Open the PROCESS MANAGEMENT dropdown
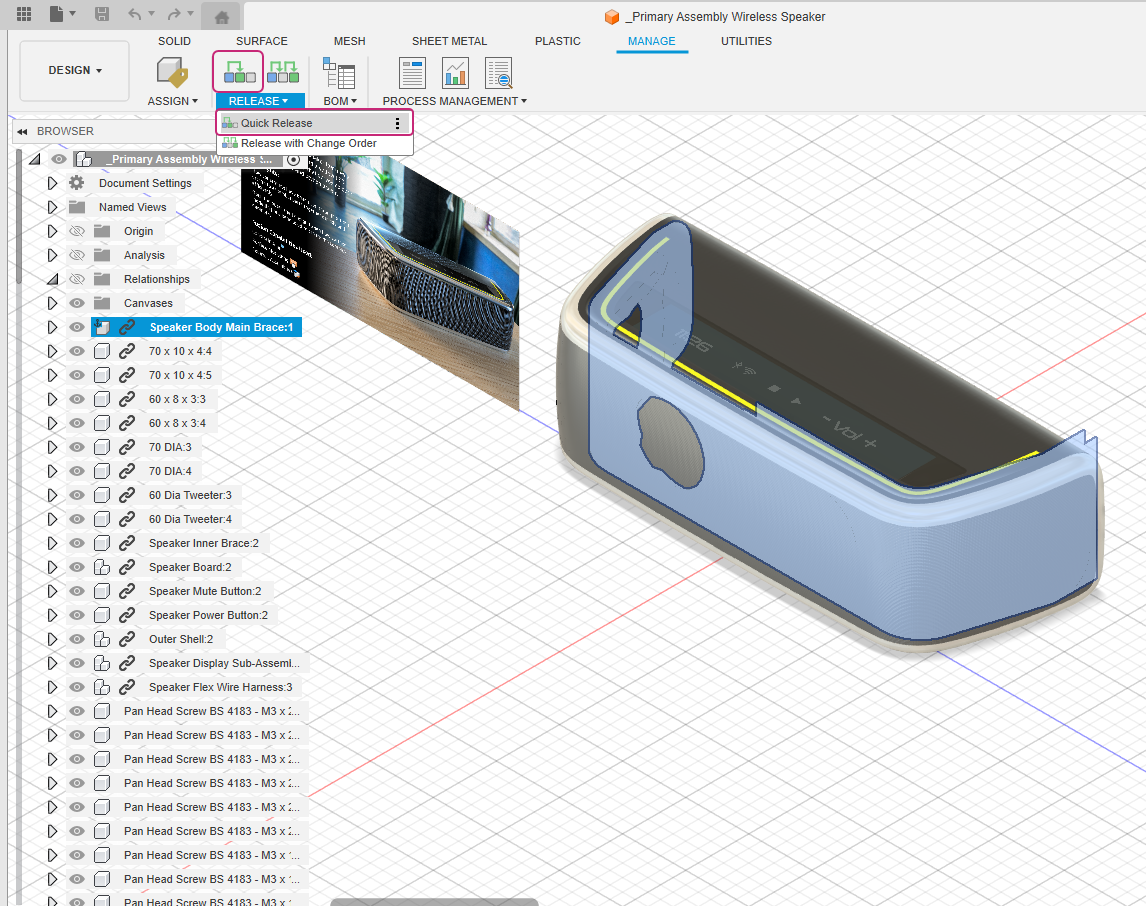1146x906 pixels. click(x=455, y=101)
